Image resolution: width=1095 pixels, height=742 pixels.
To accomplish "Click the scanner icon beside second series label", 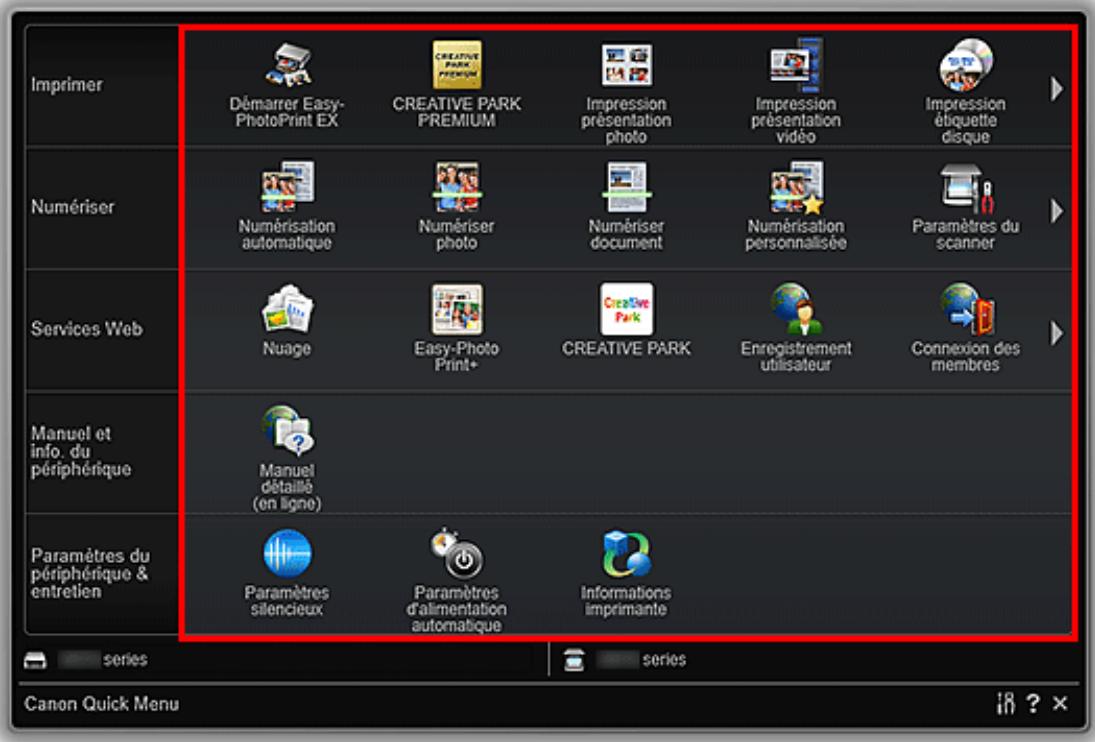I will click(x=574, y=660).
